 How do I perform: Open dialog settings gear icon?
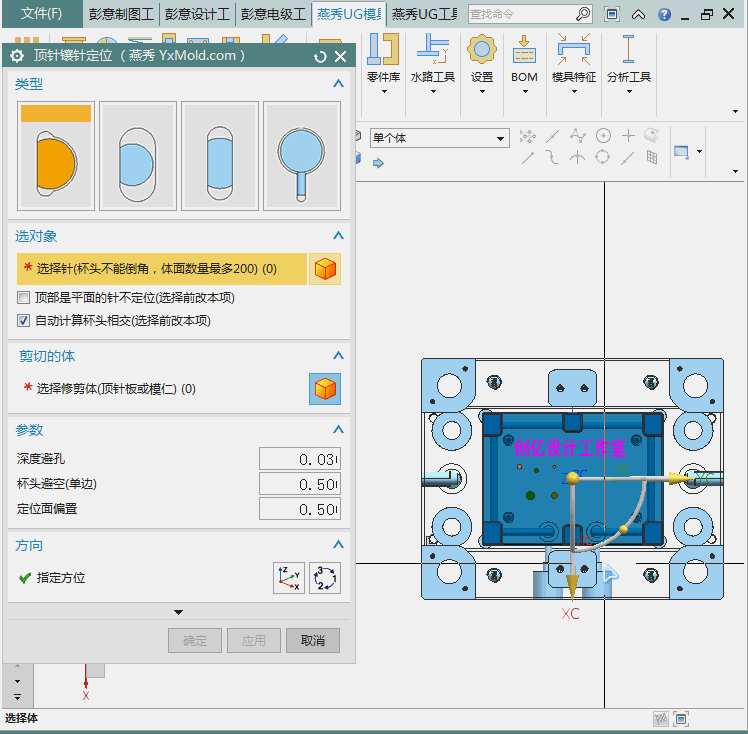pos(17,56)
